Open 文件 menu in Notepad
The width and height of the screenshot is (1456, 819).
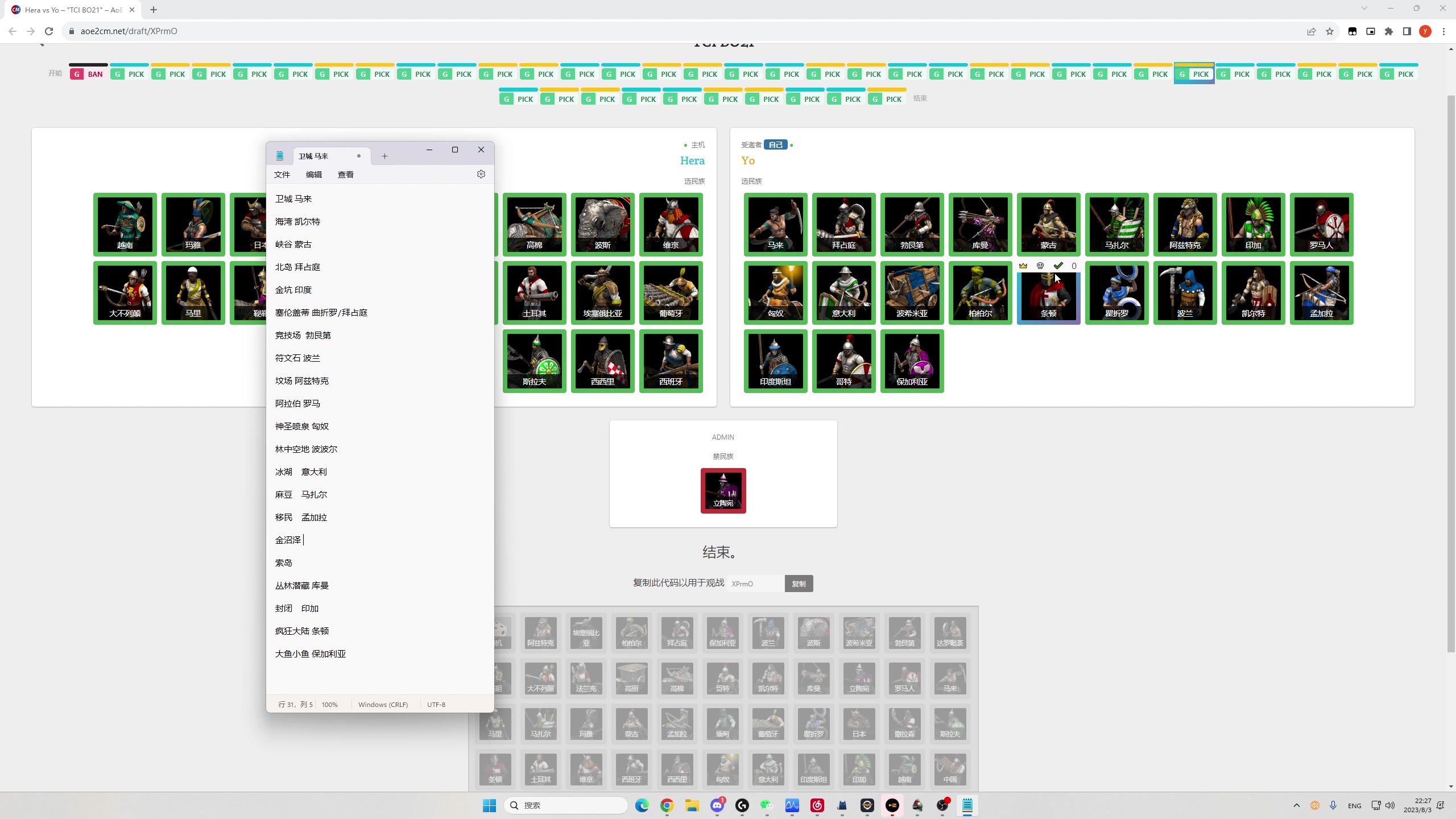282,175
